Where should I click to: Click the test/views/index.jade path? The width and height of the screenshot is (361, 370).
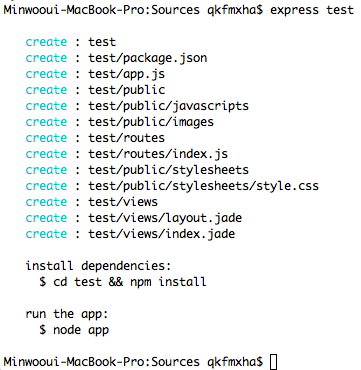pyautogui.click(x=161, y=234)
